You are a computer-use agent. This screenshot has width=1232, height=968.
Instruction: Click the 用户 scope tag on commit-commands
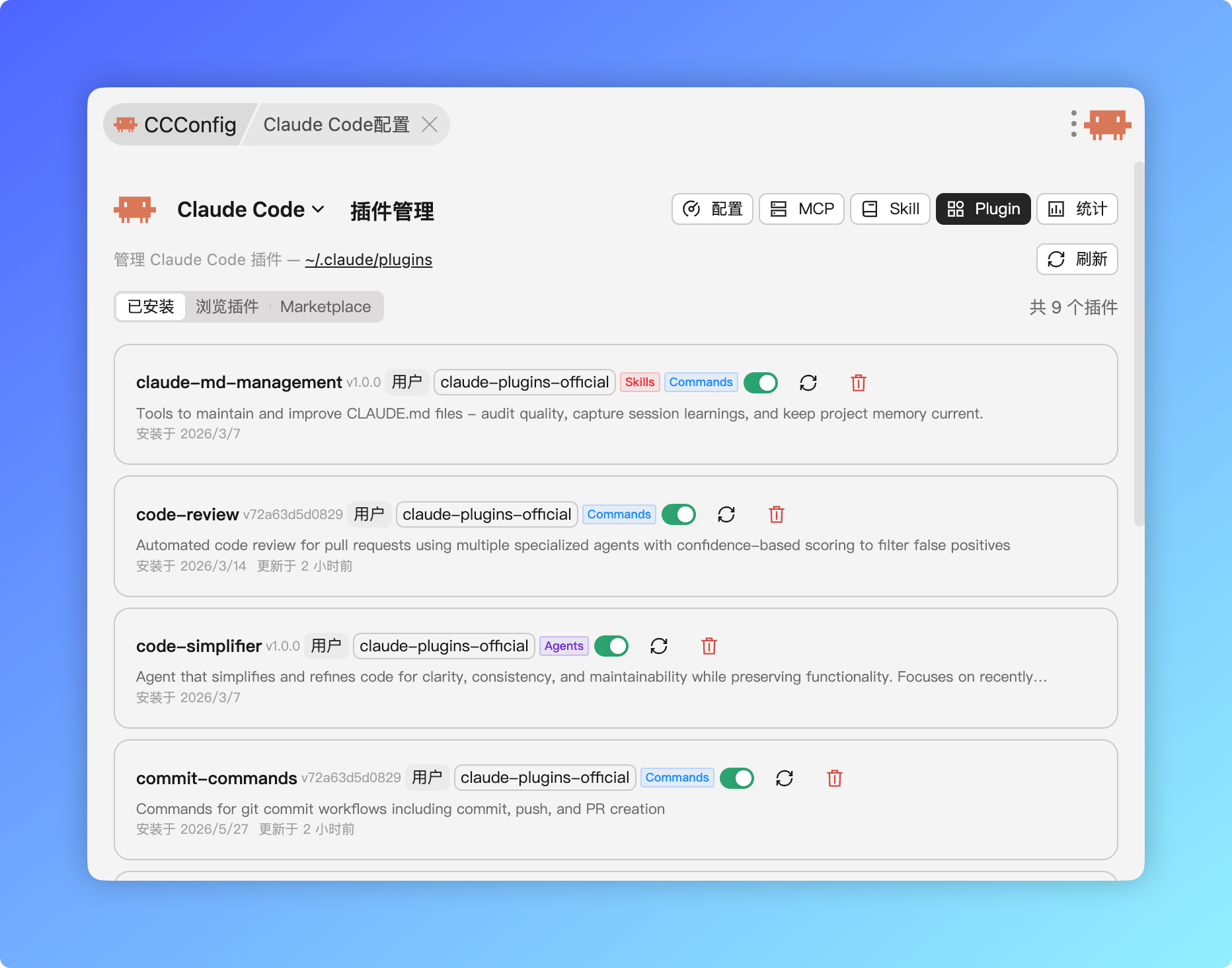click(x=428, y=778)
